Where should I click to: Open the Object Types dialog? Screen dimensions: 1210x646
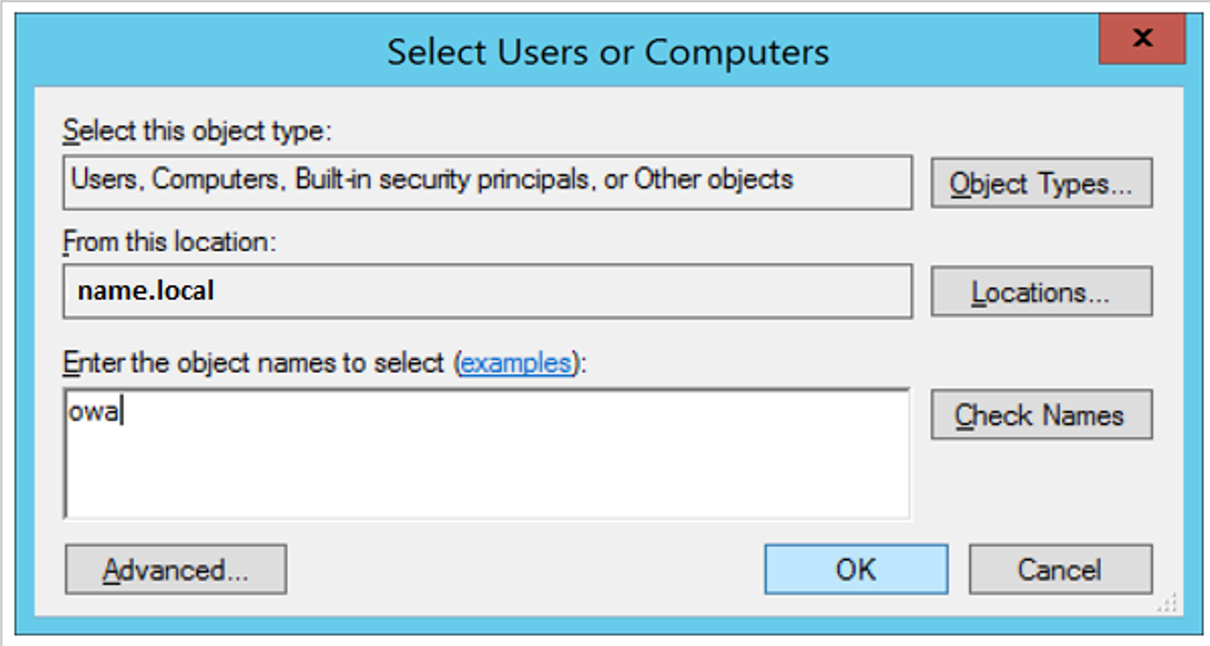(x=1041, y=183)
